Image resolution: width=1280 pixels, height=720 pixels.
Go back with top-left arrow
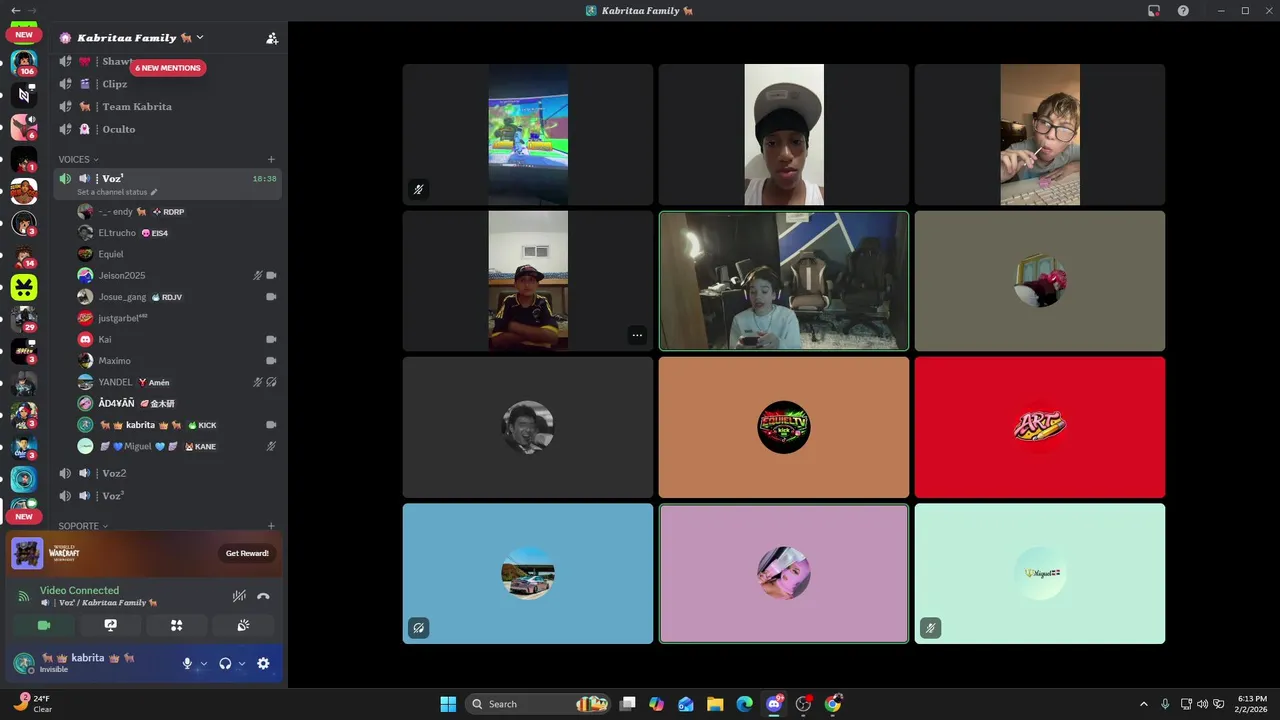coord(15,10)
